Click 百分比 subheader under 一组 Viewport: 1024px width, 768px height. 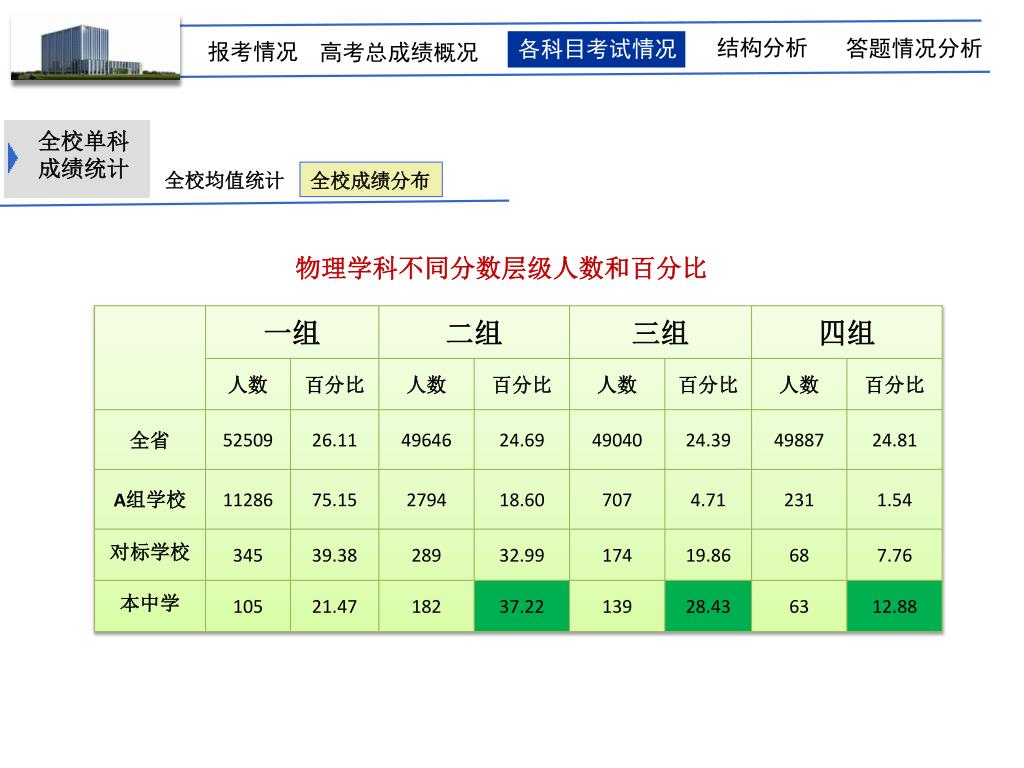[334, 384]
